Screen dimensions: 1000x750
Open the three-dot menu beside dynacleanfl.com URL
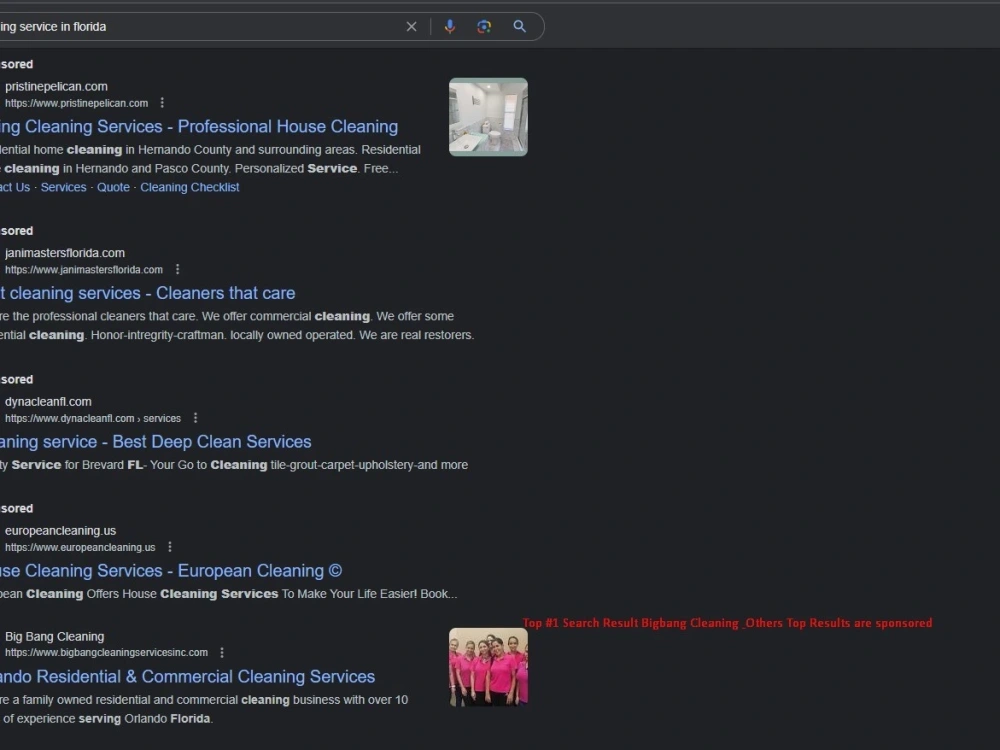tap(195, 418)
